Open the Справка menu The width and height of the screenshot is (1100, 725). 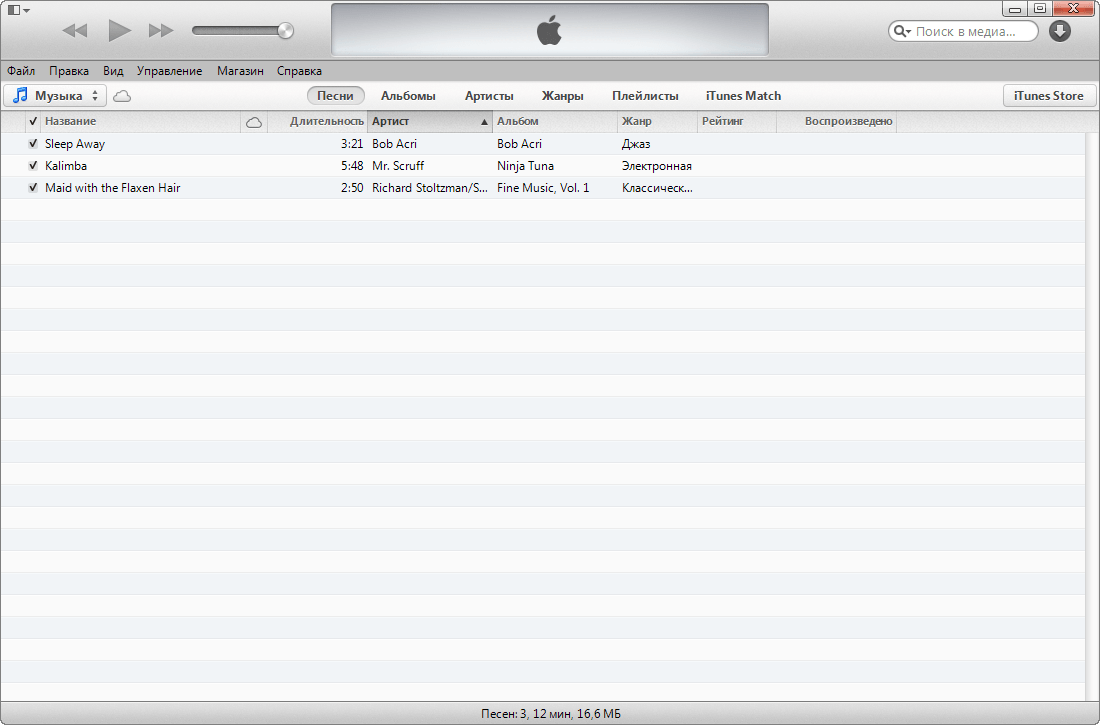pos(300,71)
